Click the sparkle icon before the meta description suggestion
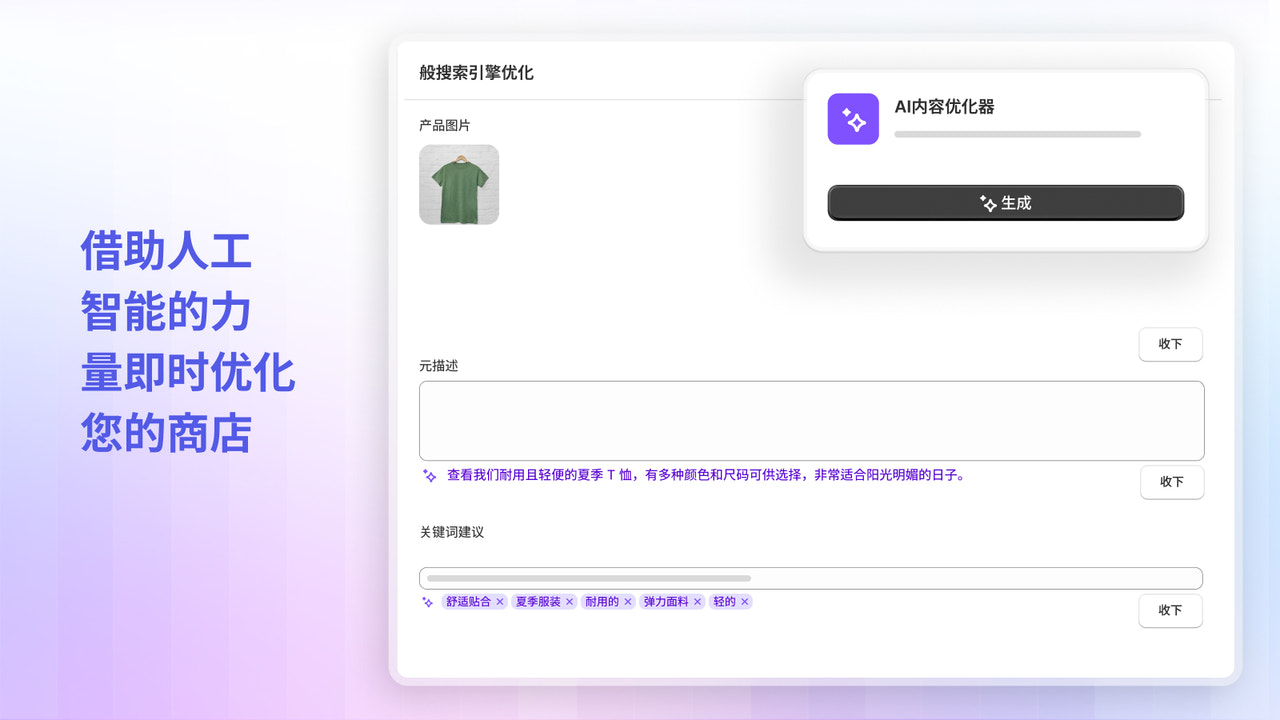This screenshot has height=720, width=1280. pyautogui.click(x=429, y=476)
